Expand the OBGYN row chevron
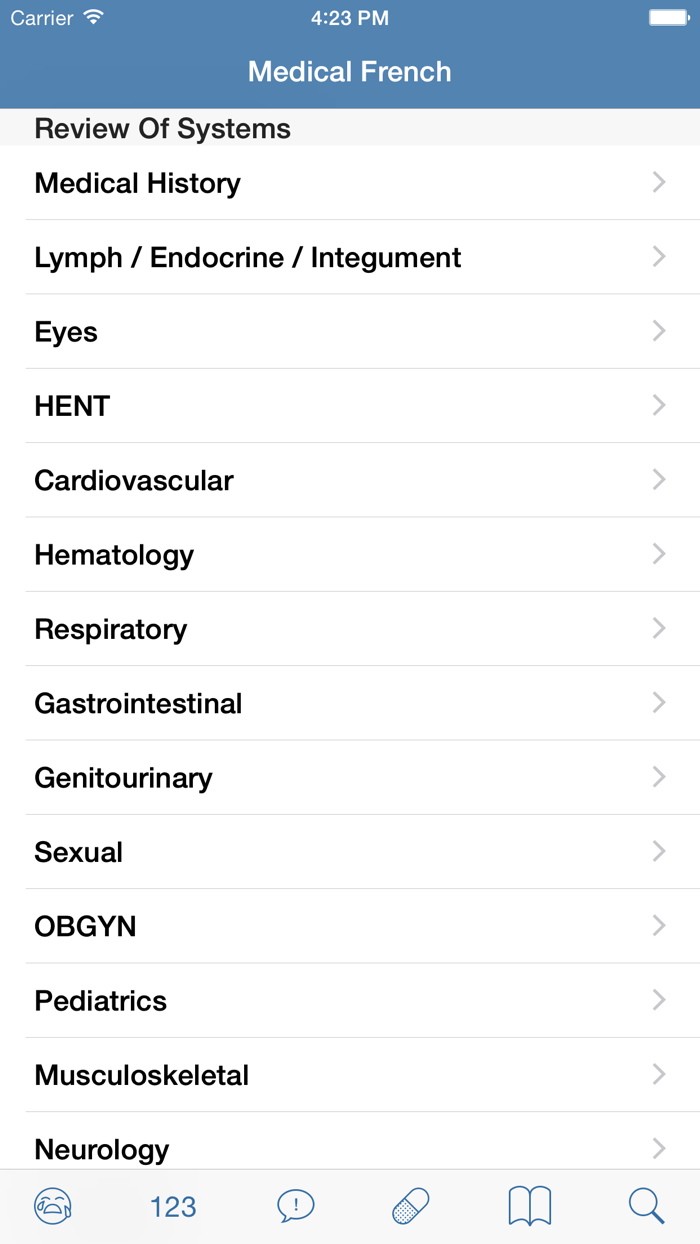Screen dimensions: 700x1244 pyautogui.click(x=658, y=926)
